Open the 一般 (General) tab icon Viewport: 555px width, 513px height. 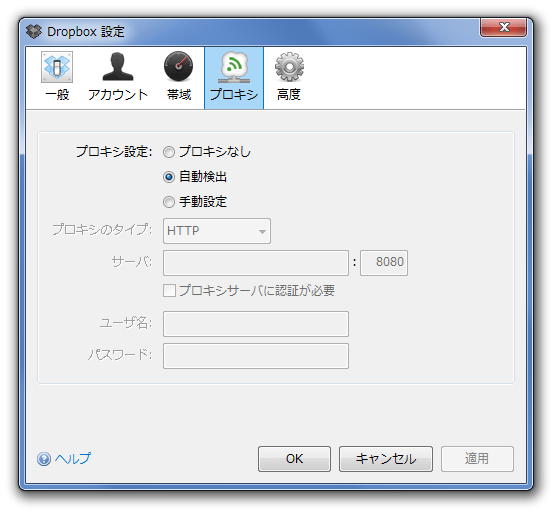pos(57,67)
